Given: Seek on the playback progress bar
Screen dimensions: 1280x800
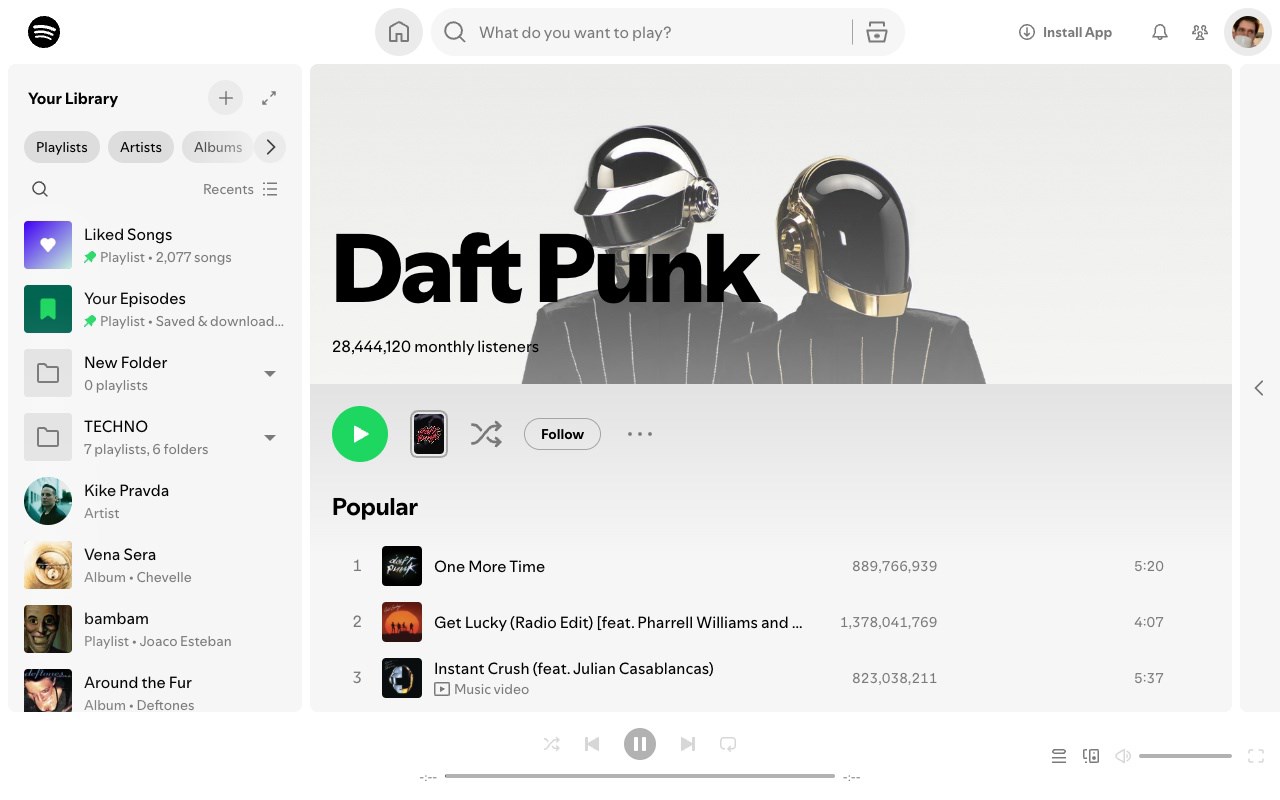Looking at the screenshot, I should pos(640,776).
